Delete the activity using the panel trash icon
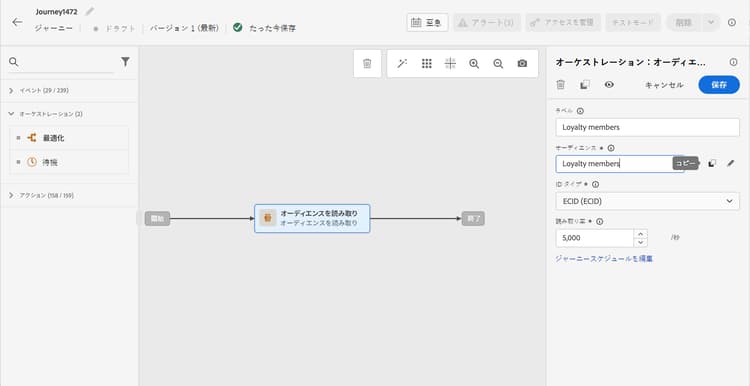The width and height of the screenshot is (750, 386). click(x=561, y=85)
